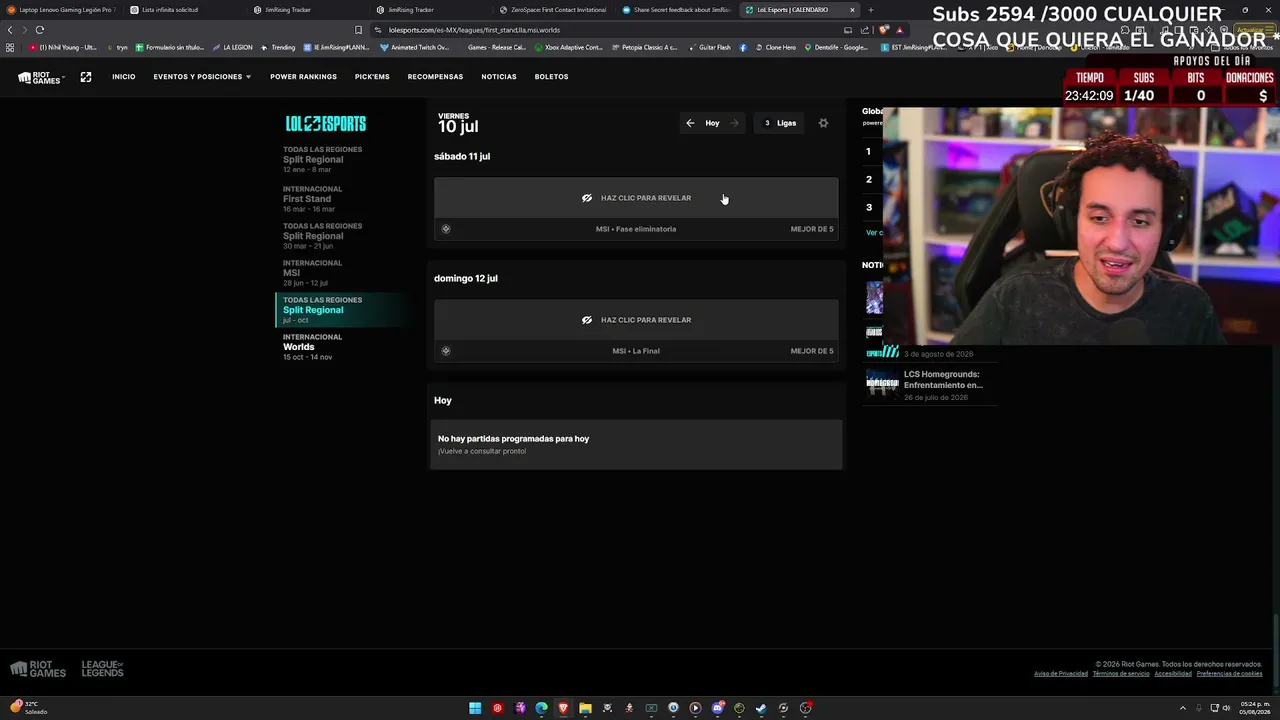Click the LCS Homegrounds news thumbnail
The height and width of the screenshot is (720, 1280).
(882, 384)
